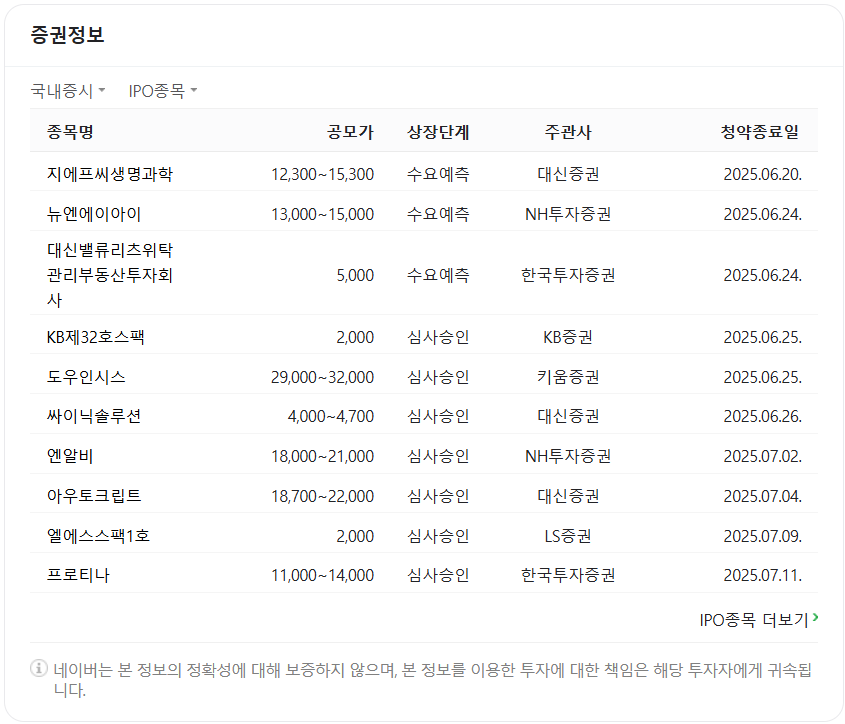Click date 2025.07.09.
Viewport: 845px width, 724px height.
[763, 536]
